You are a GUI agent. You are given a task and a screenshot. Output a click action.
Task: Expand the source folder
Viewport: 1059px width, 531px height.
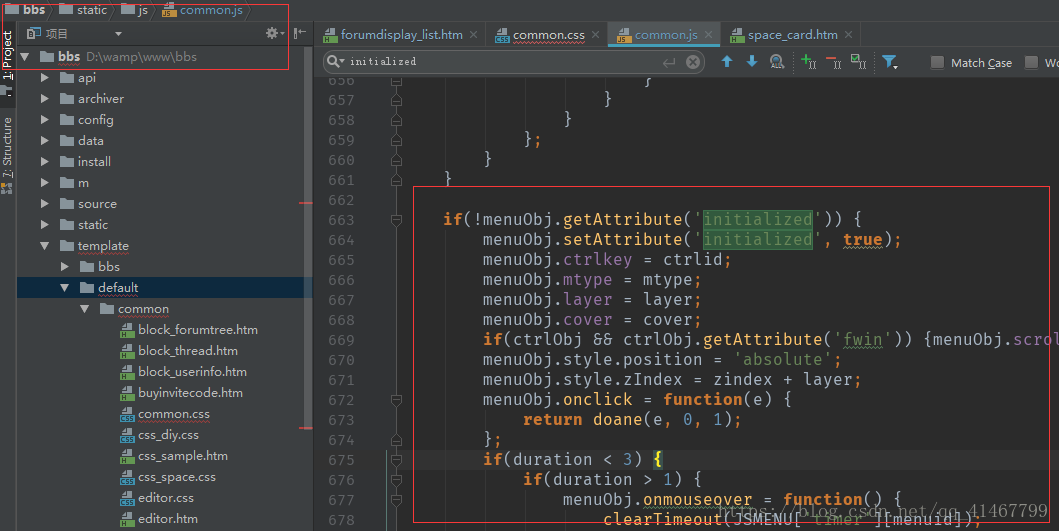(x=45, y=203)
